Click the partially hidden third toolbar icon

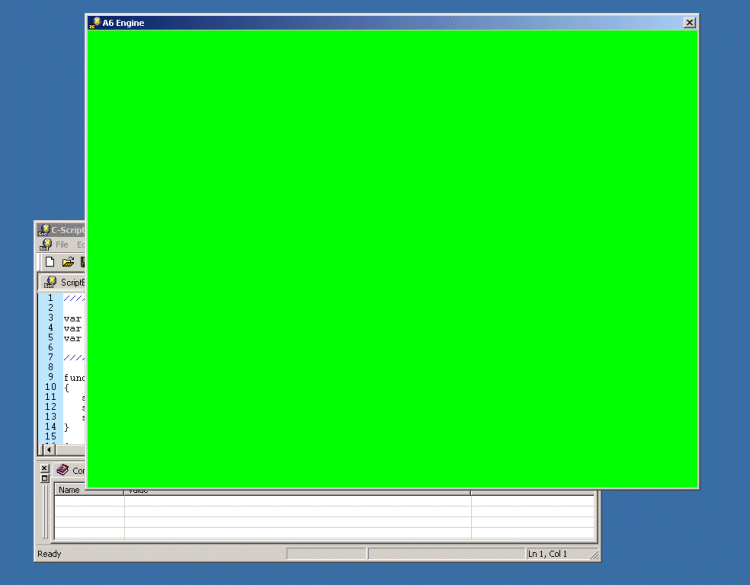point(83,262)
